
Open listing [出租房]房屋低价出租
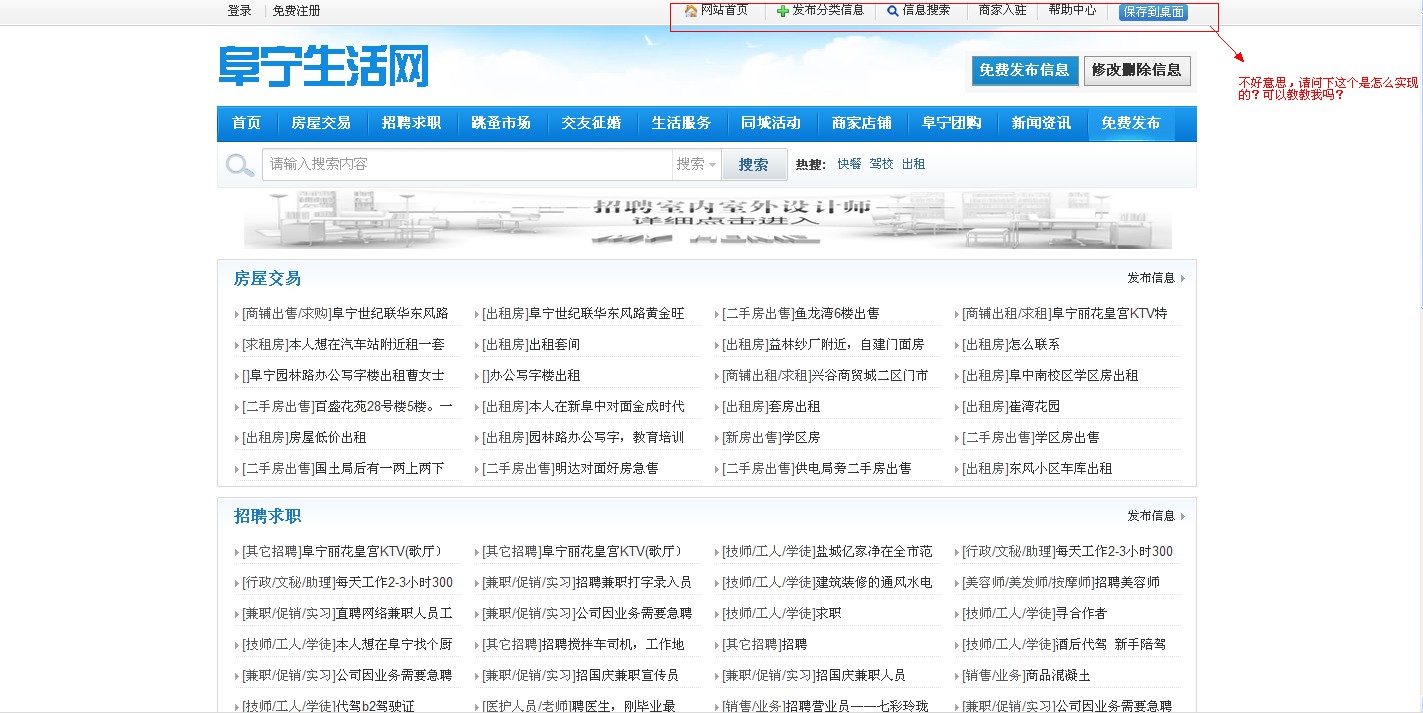pyautogui.click(x=304, y=438)
